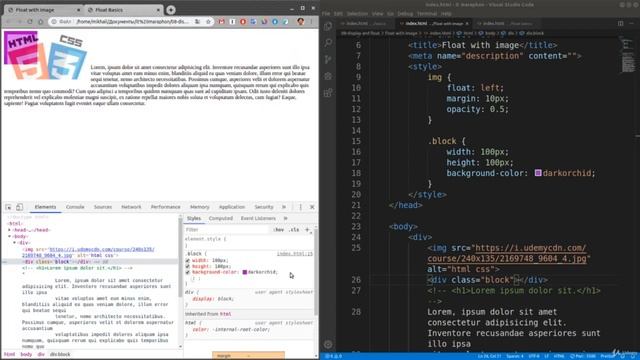Click the red Opera-like extension icon
Screen dimensions: 640x360
click(243, 22)
